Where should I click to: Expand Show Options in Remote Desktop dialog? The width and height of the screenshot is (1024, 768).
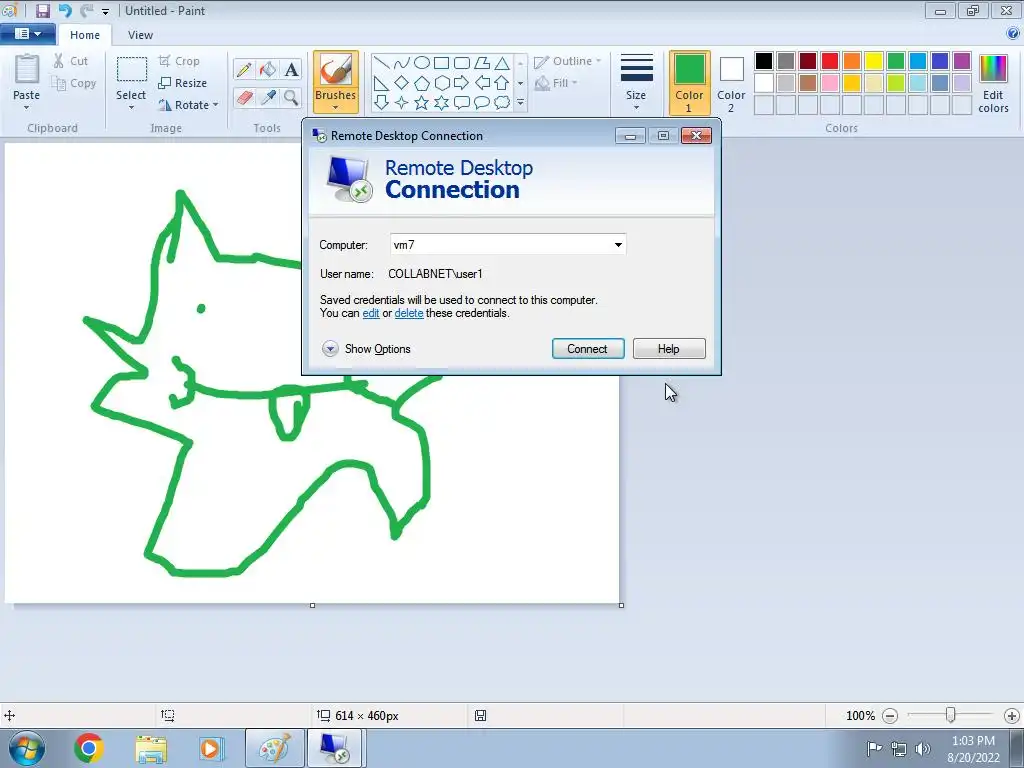(x=366, y=349)
